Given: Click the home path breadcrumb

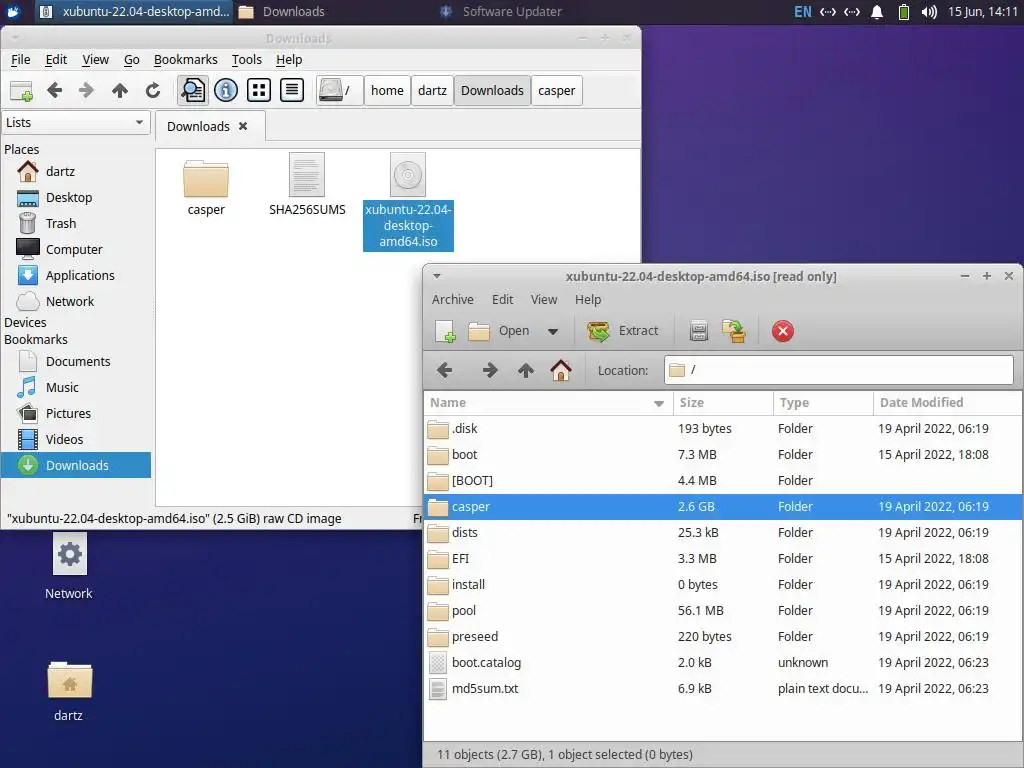Looking at the screenshot, I should tap(387, 90).
